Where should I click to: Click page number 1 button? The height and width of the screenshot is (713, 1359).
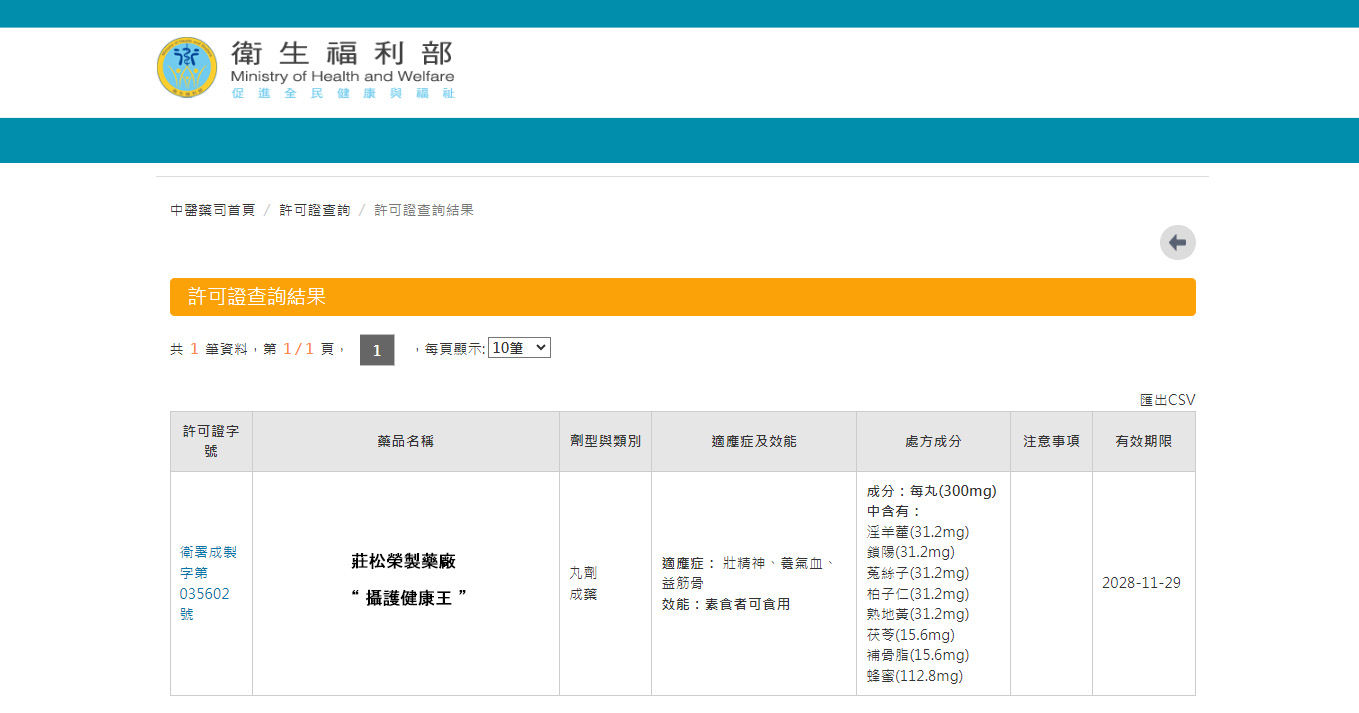[377, 350]
